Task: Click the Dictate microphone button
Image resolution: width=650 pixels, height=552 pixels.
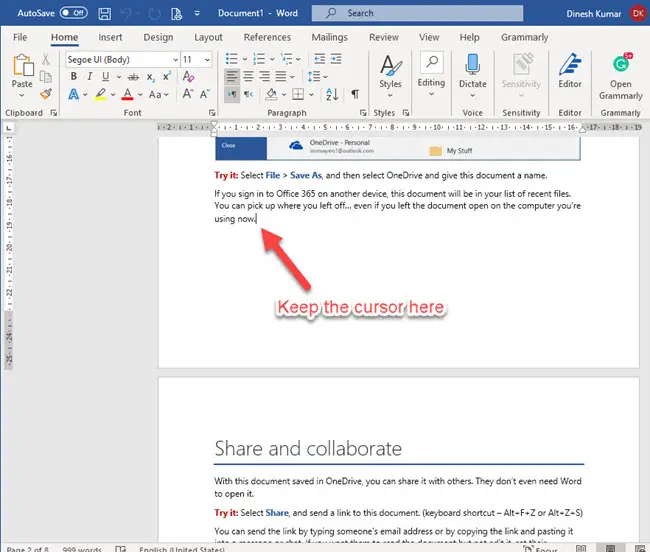Action: pyautogui.click(x=473, y=76)
